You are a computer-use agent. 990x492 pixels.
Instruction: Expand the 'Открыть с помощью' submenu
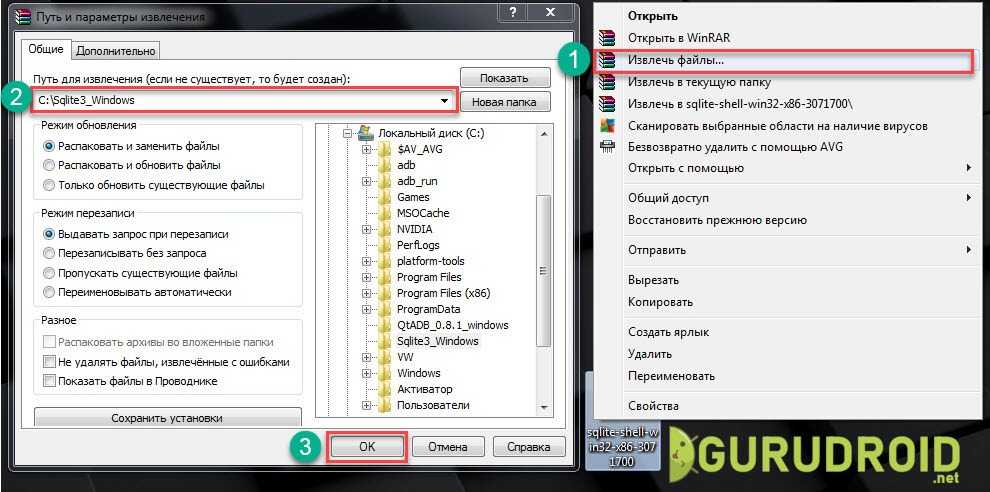(968, 168)
